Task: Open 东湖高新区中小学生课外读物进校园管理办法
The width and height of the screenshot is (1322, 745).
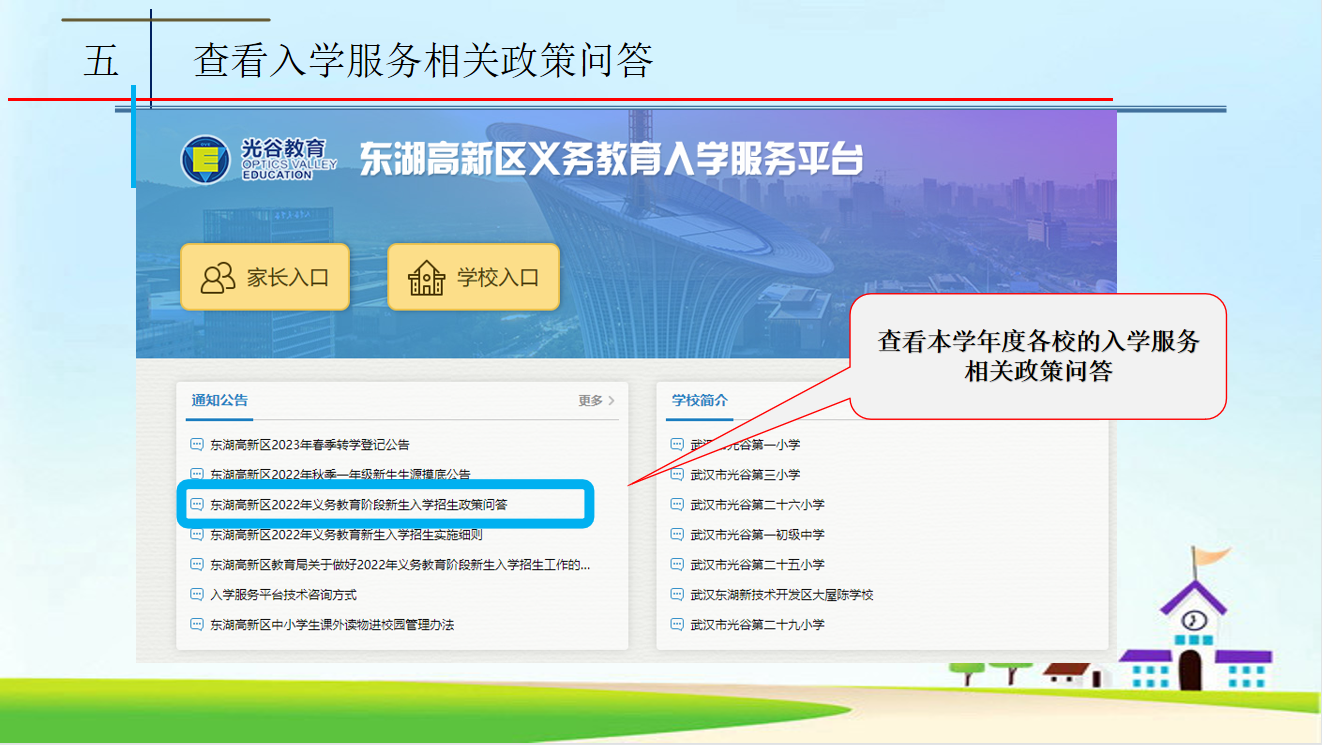Action: 332,625
